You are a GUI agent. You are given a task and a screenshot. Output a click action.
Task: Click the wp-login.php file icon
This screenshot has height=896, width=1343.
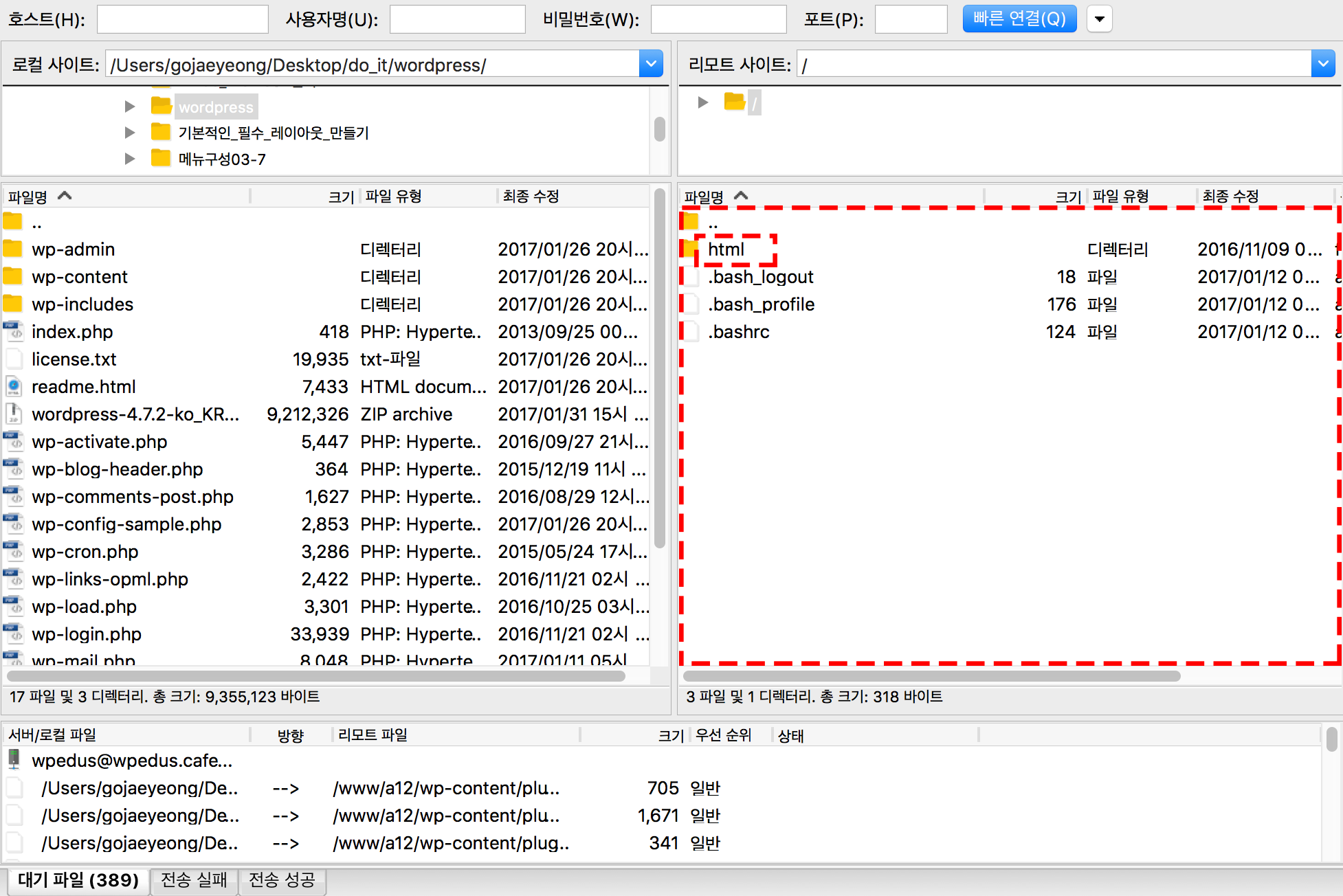(12, 634)
